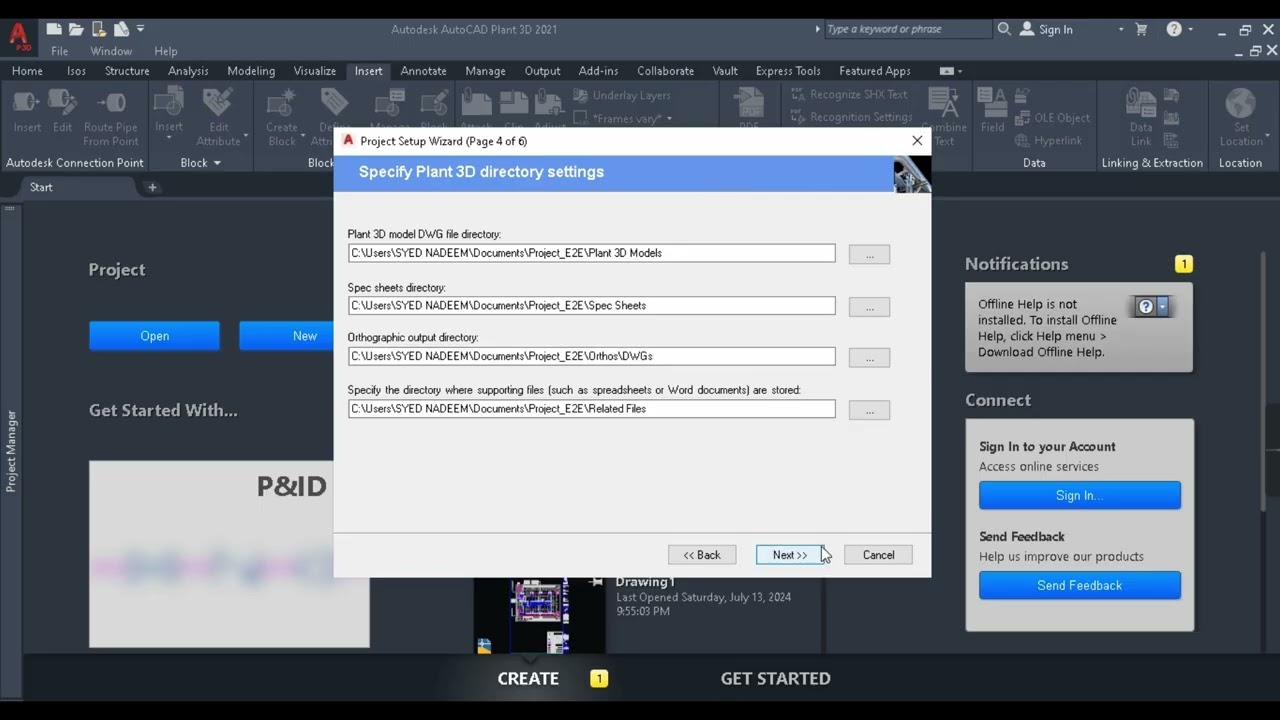
Task: Switch to the Output ribbon tab
Action: (543, 71)
